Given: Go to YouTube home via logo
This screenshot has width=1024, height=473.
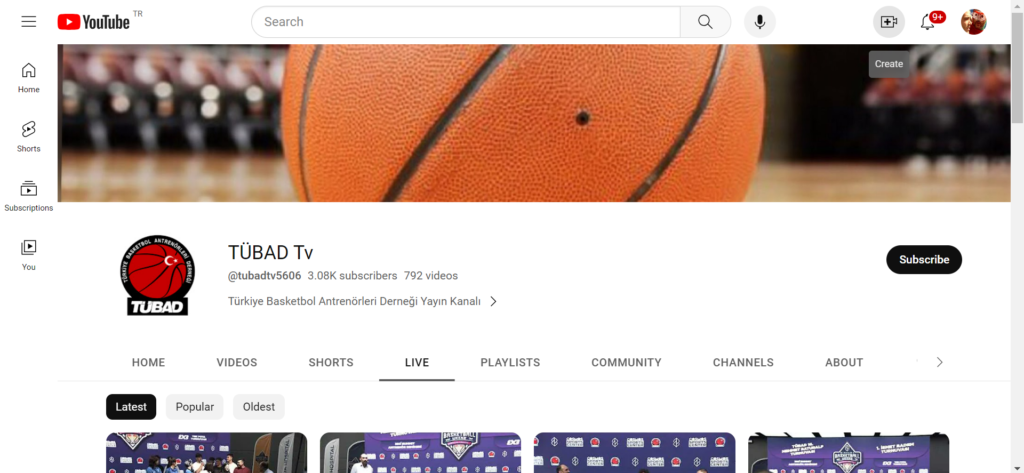Looking at the screenshot, I should click(94, 22).
